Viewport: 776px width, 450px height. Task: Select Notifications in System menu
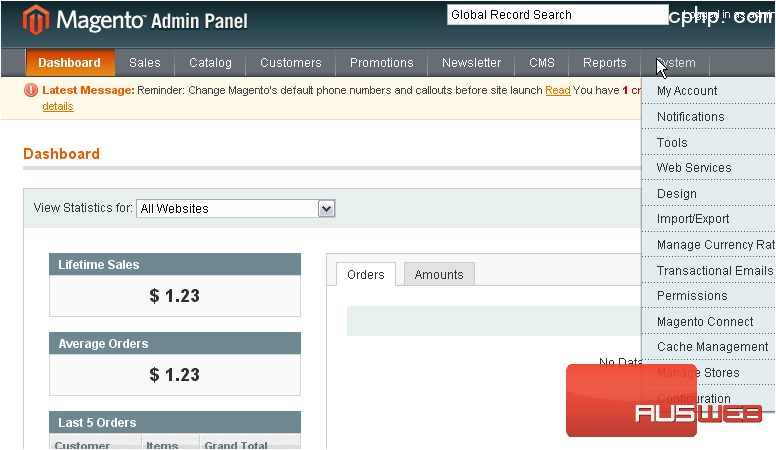(709, 116)
